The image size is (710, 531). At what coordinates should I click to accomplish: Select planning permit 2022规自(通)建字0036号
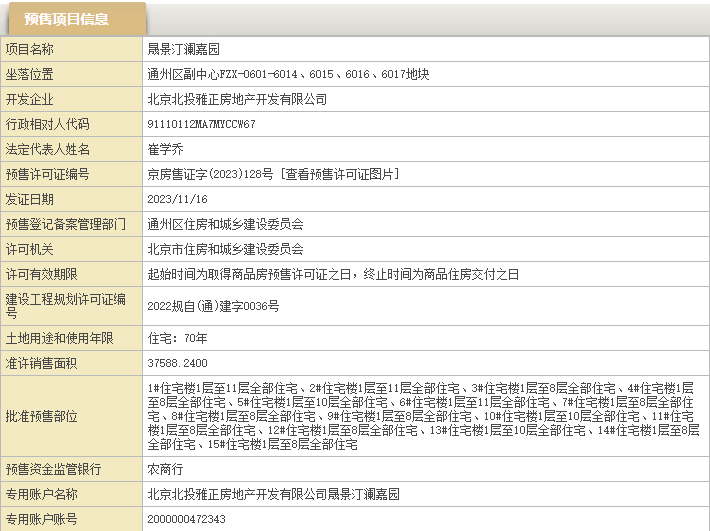tap(213, 306)
